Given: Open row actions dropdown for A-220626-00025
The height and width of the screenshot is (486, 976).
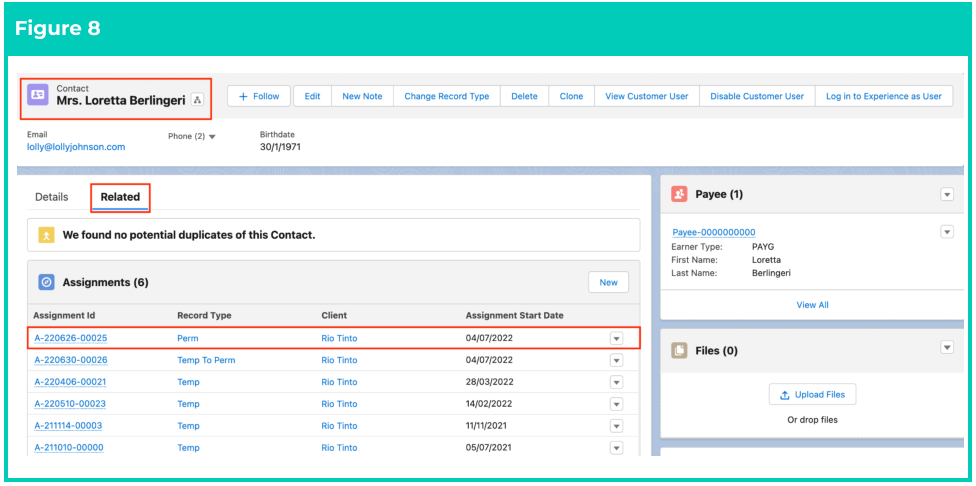Looking at the screenshot, I should pos(616,338).
